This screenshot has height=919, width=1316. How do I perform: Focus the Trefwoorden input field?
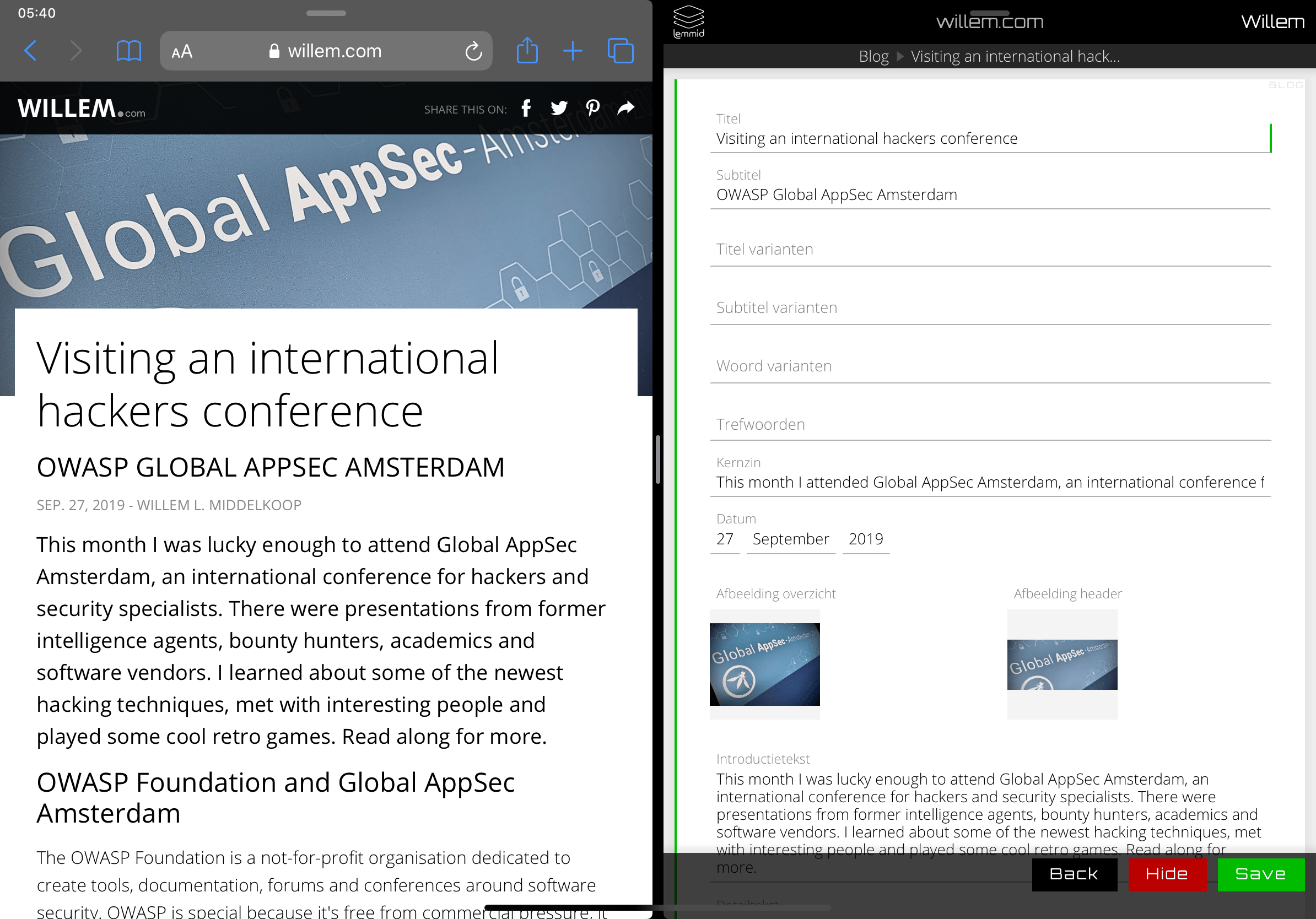coord(990,425)
